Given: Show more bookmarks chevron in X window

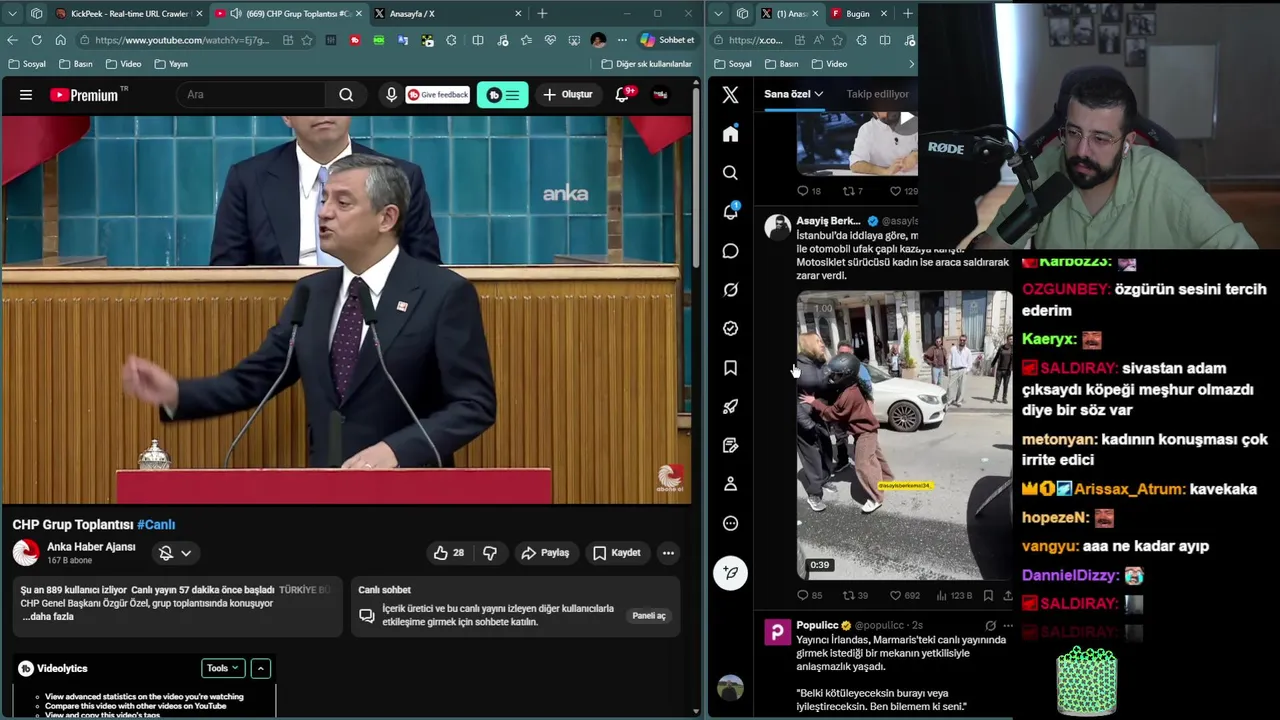Looking at the screenshot, I should coord(911,64).
